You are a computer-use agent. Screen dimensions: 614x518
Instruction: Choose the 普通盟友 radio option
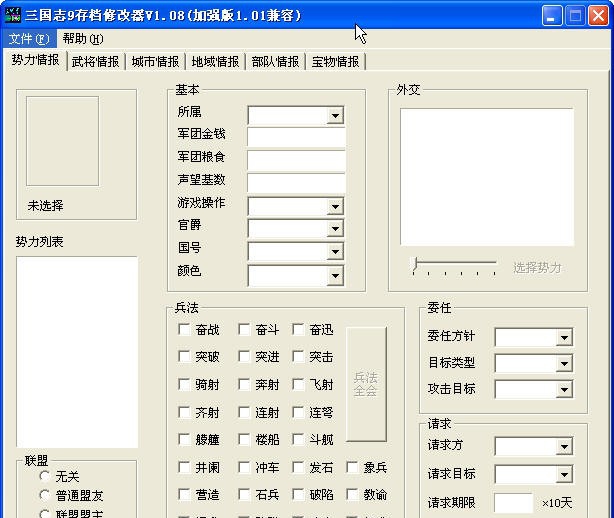[x=45, y=495]
